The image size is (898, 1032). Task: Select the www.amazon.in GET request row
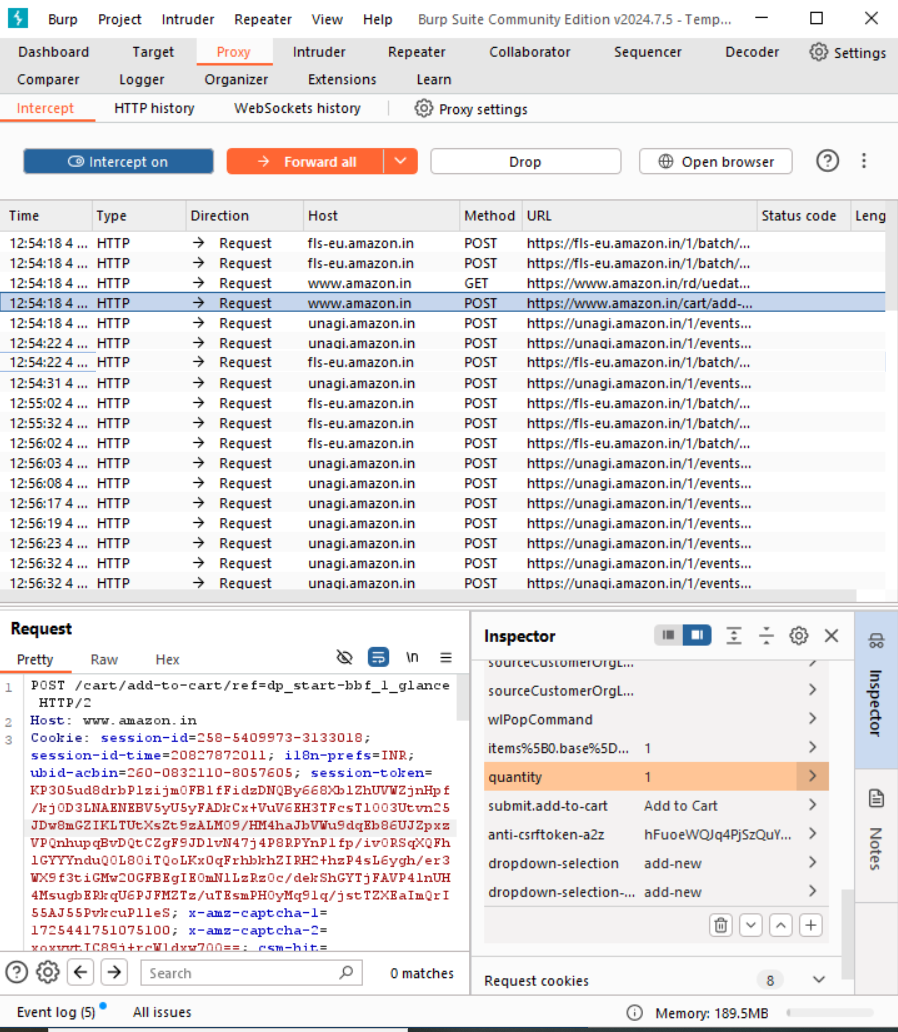(442, 283)
